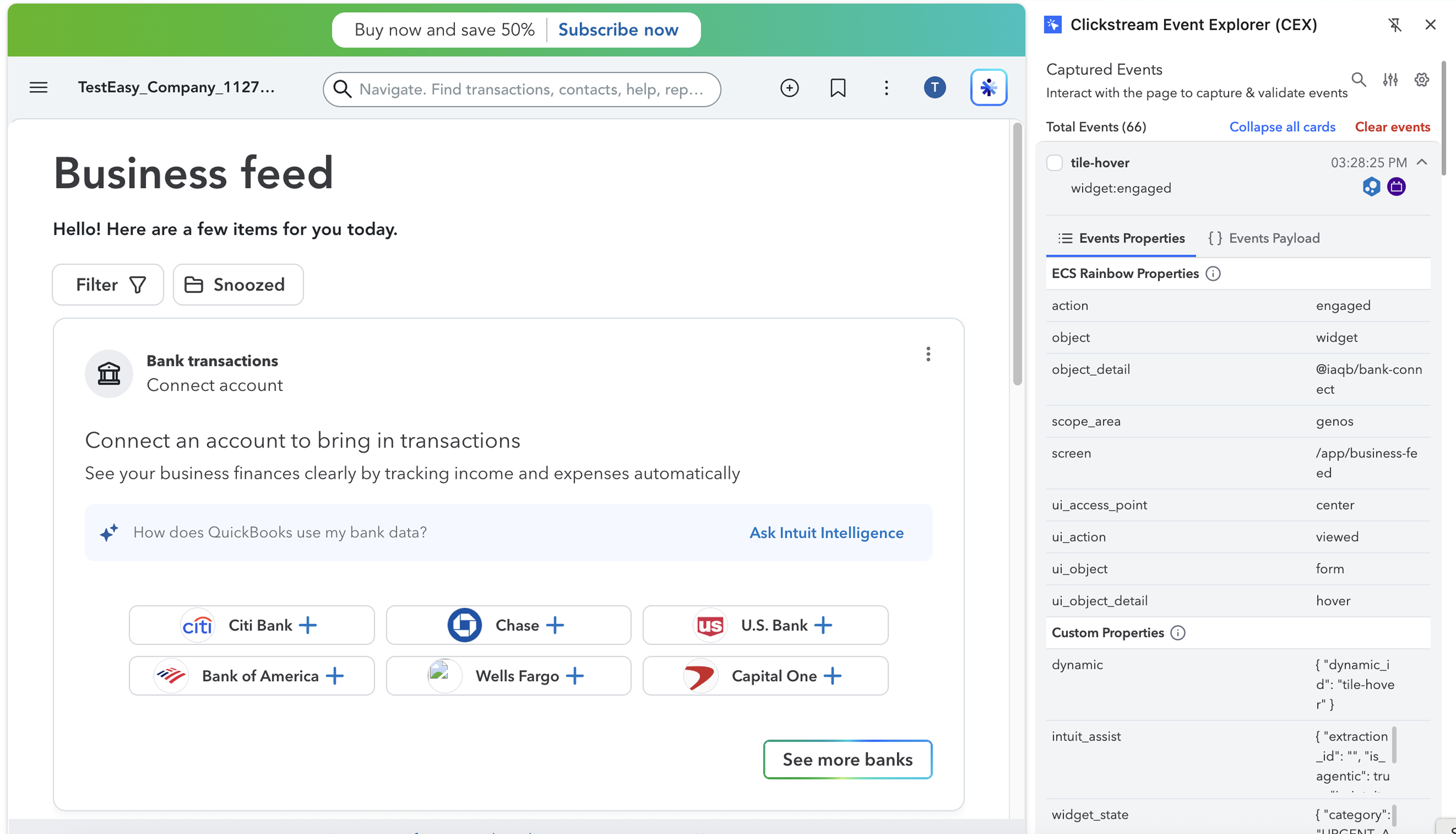
Task: Click the Bank transactions building icon
Action: coord(109,374)
